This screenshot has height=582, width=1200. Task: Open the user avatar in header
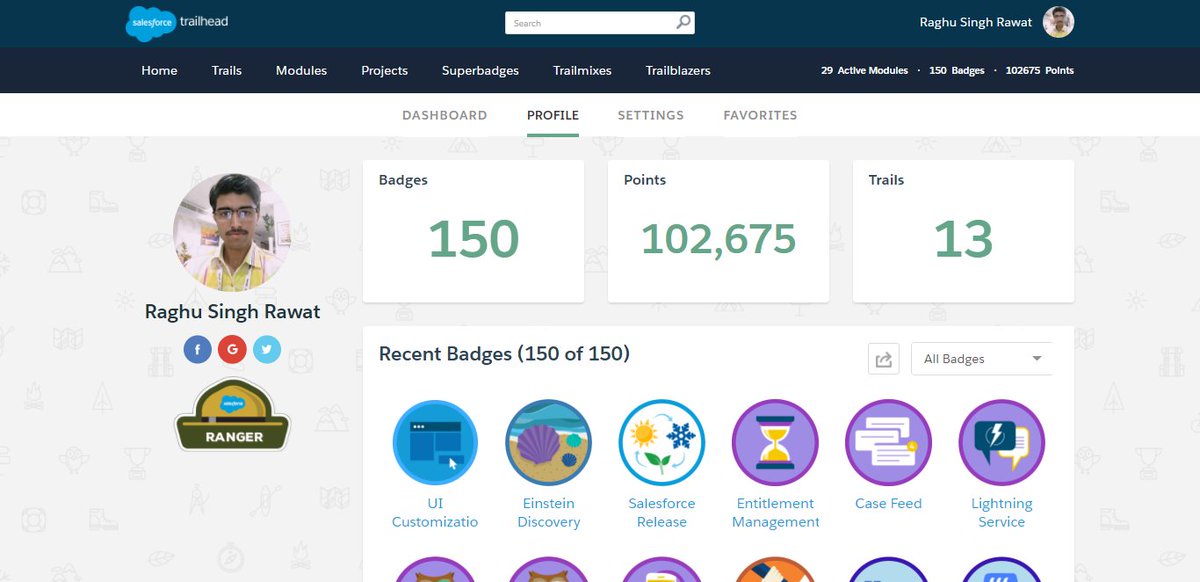[x=1058, y=22]
